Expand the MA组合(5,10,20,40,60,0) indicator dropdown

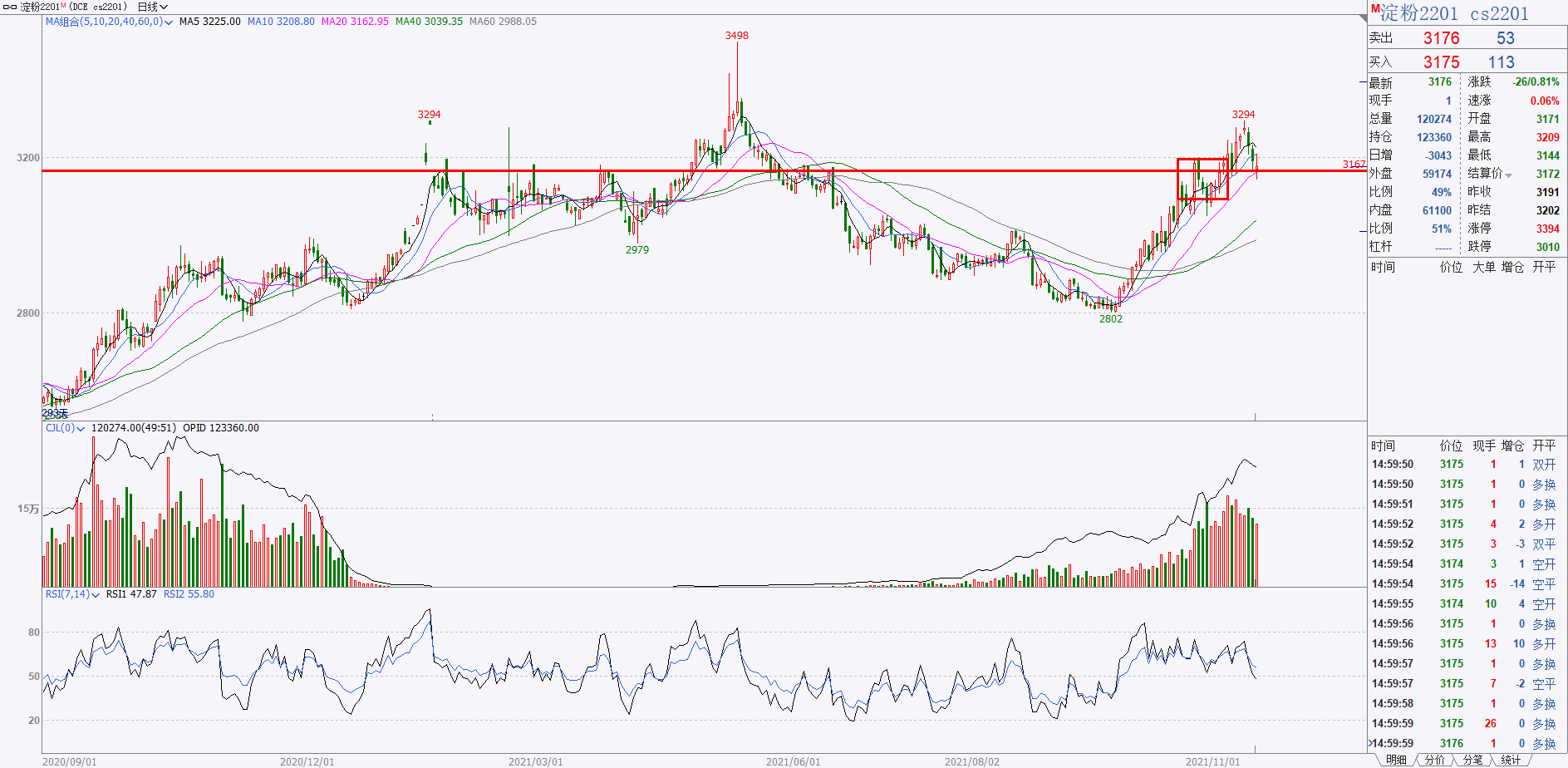(x=169, y=22)
